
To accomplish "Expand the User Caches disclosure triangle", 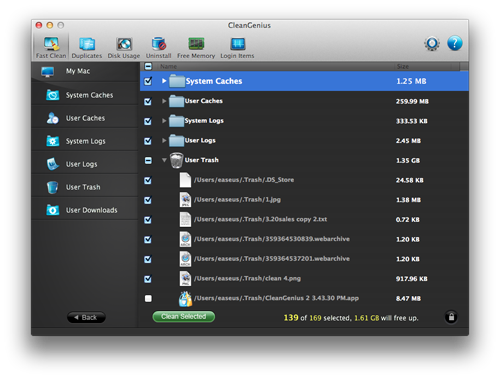I will (164, 101).
